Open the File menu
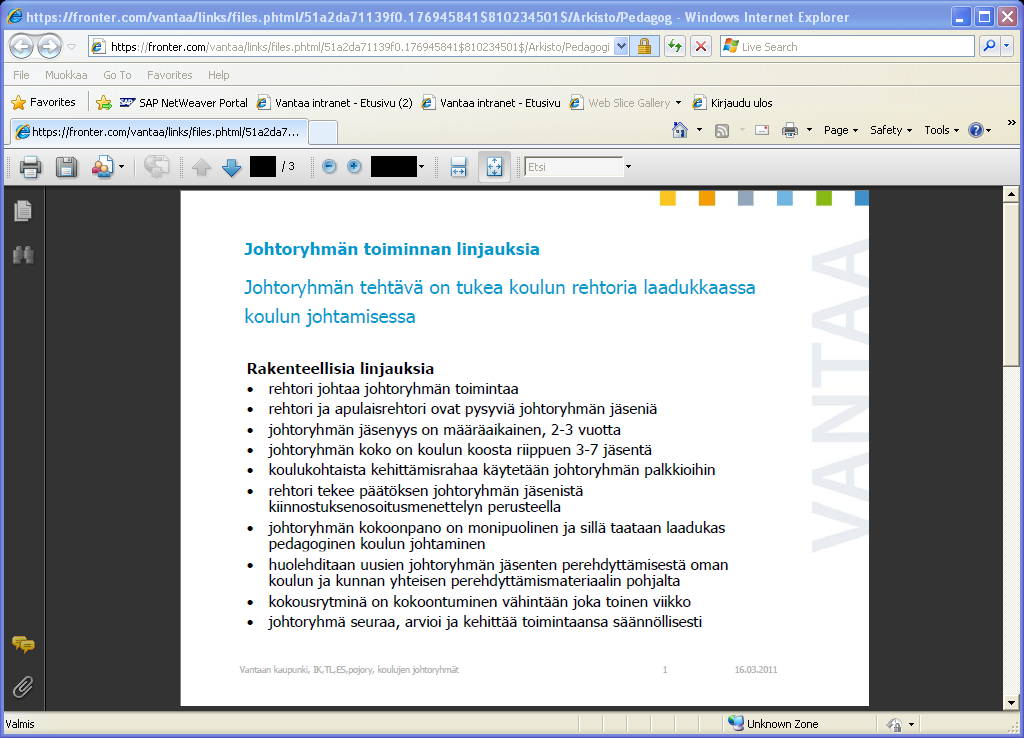The height and width of the screenshot is (738, 1024). point(21,75)
